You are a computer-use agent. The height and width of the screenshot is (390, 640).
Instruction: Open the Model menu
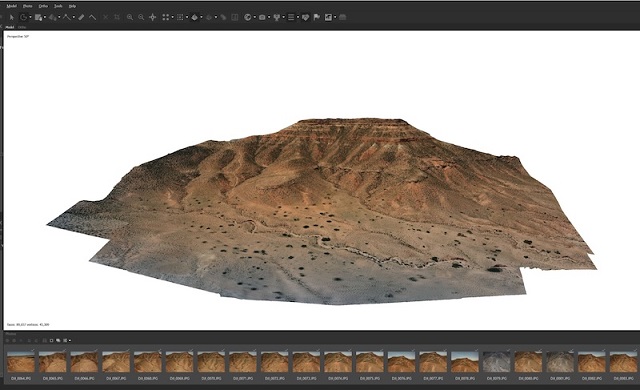[x=11, y=6]
